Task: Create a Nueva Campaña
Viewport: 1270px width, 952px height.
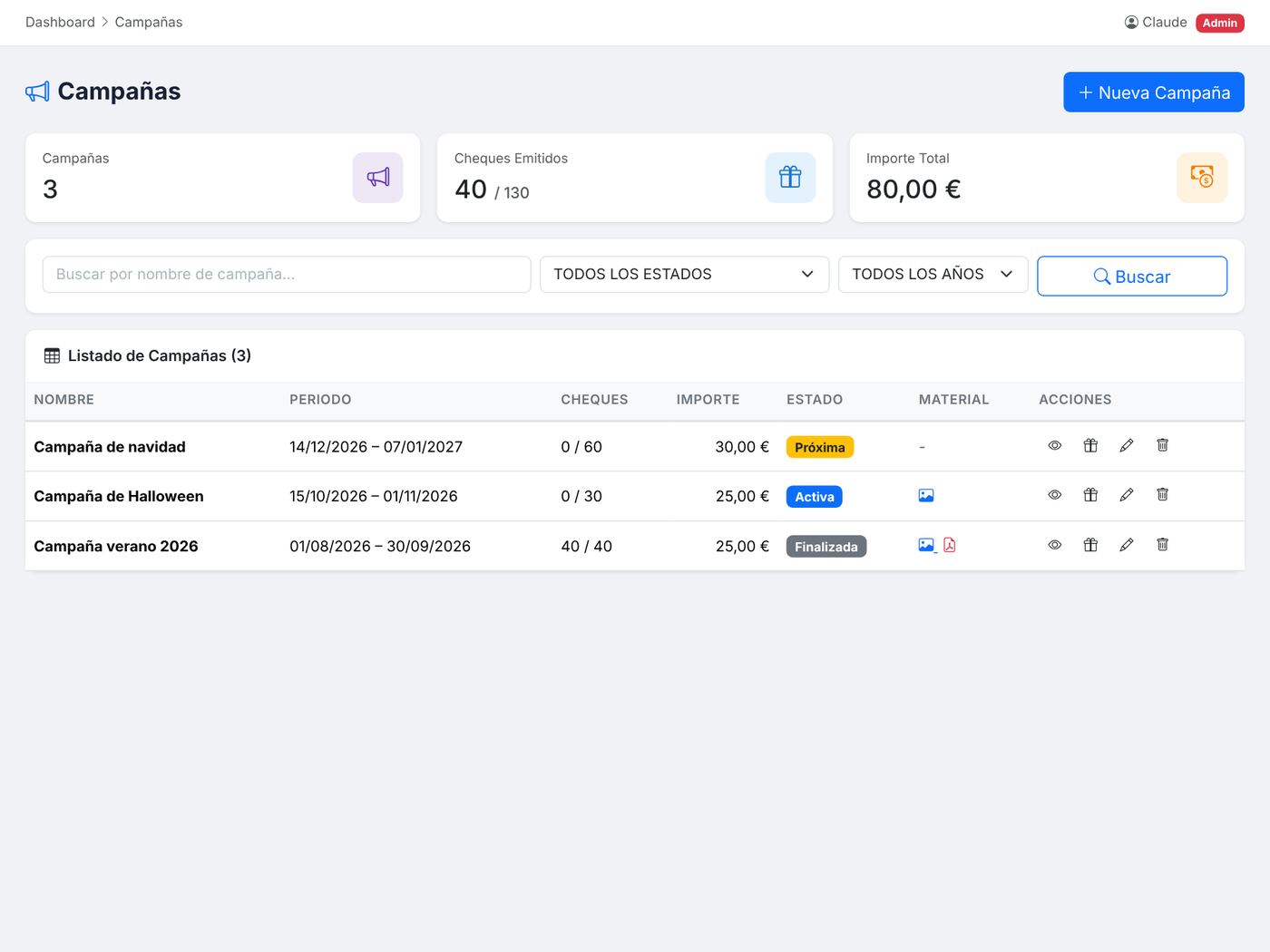Action: click(1154, 92)
